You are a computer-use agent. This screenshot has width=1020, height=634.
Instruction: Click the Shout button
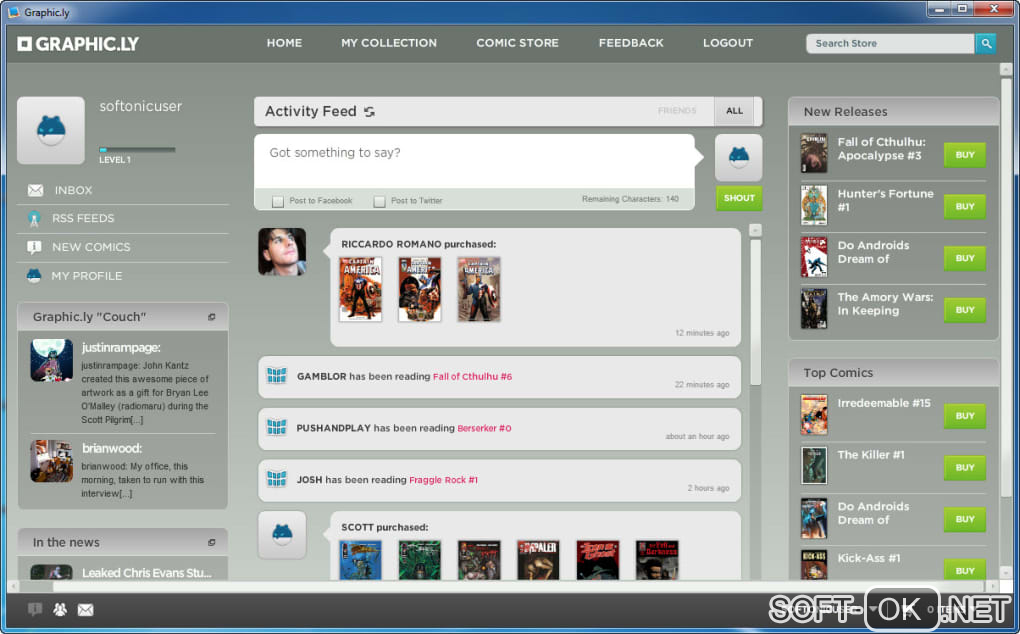coord(739,198)
